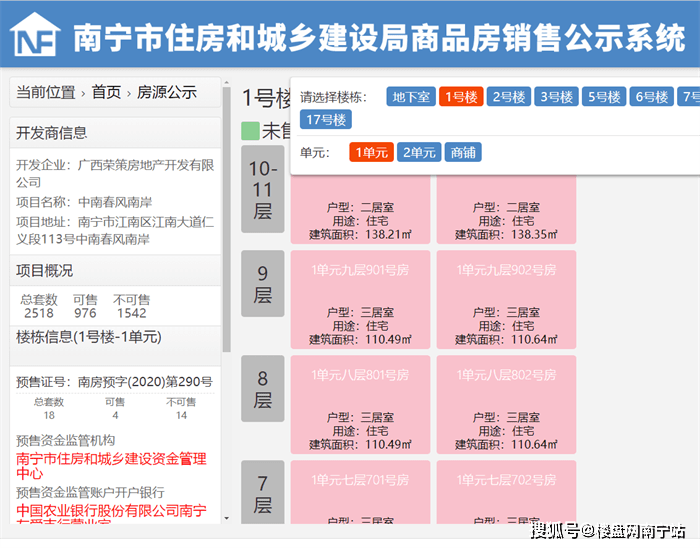
Task: Switch to 3号楼 building
Action: [x=557, y=97]
